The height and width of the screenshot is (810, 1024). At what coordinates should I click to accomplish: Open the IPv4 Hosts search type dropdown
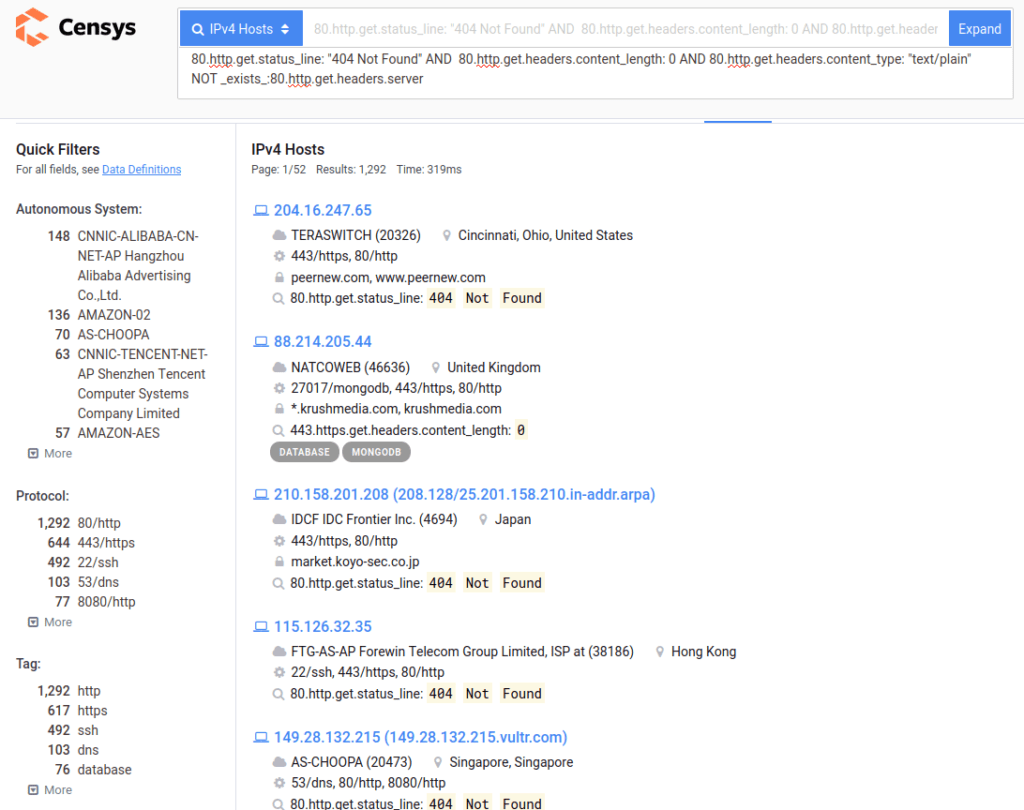click(x=241, y=29)
